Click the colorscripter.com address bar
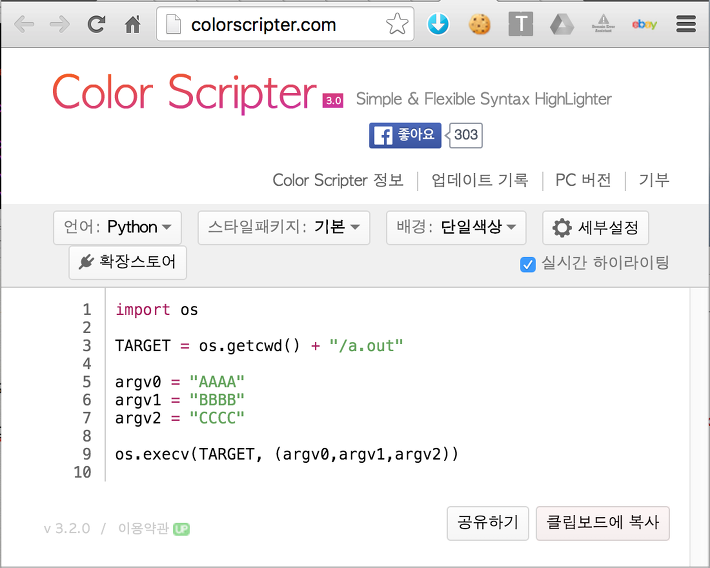 [x=285, y=24]
